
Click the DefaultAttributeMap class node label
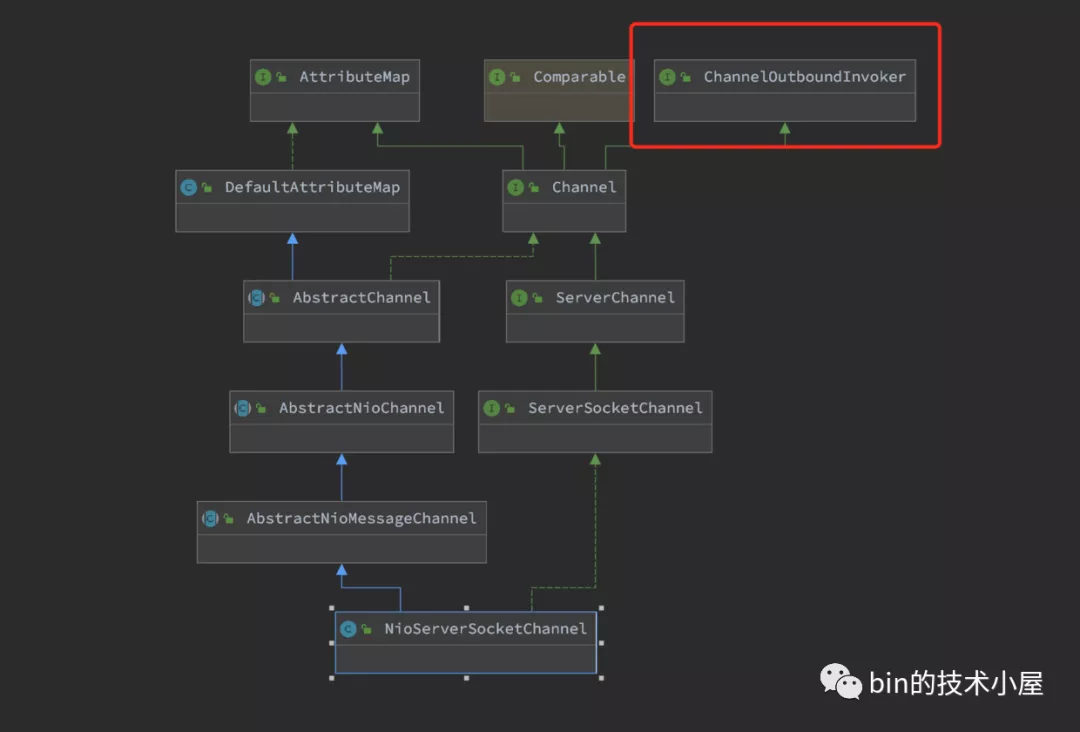pyautogui.click(x=312, y=187)
